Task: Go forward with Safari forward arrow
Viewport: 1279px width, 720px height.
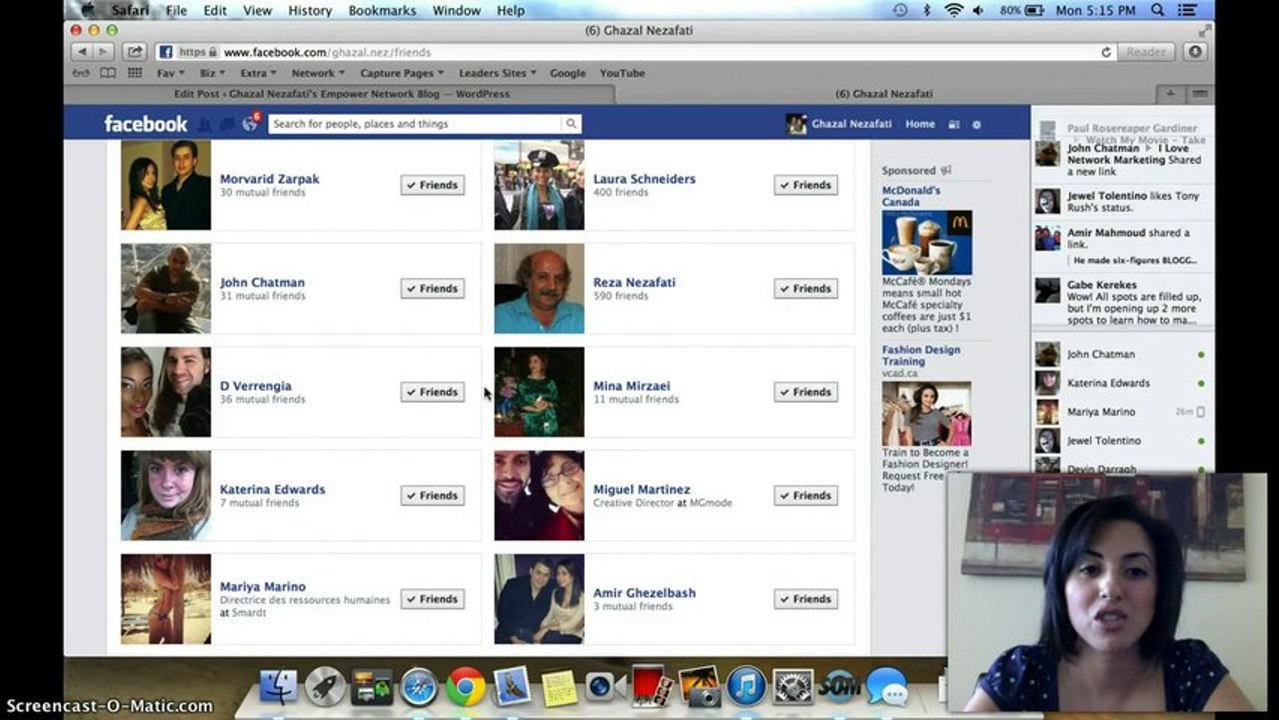Action: pyautogui.click(x=105, y=52)
